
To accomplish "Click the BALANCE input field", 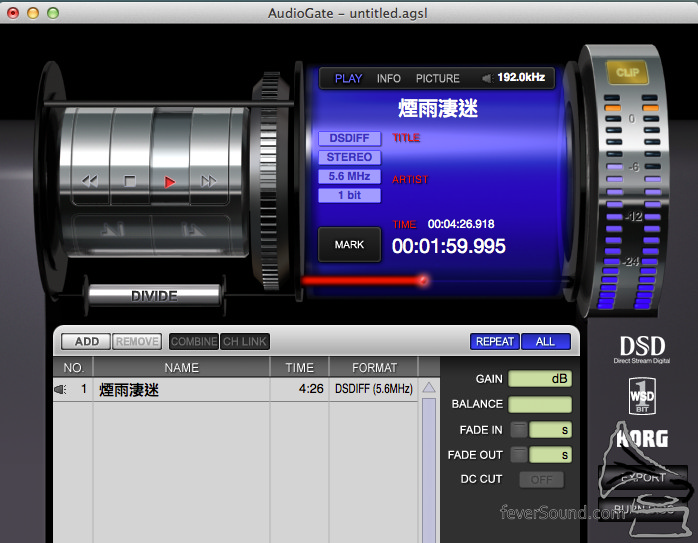I will [540, 404].
